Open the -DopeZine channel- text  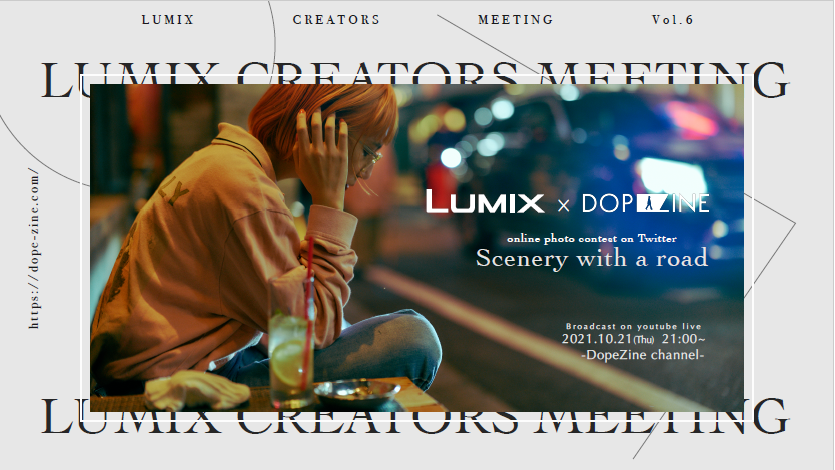point(643,354)
